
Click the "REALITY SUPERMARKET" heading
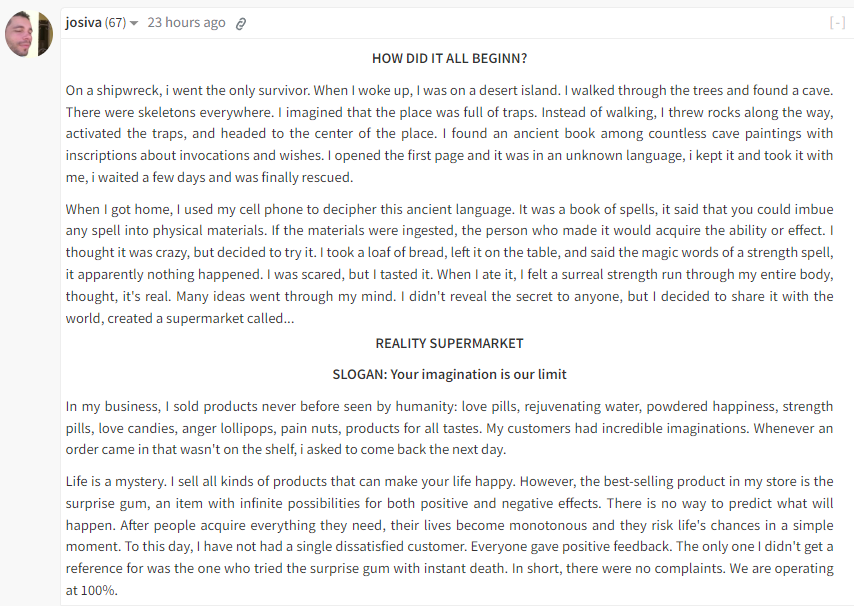449,344
